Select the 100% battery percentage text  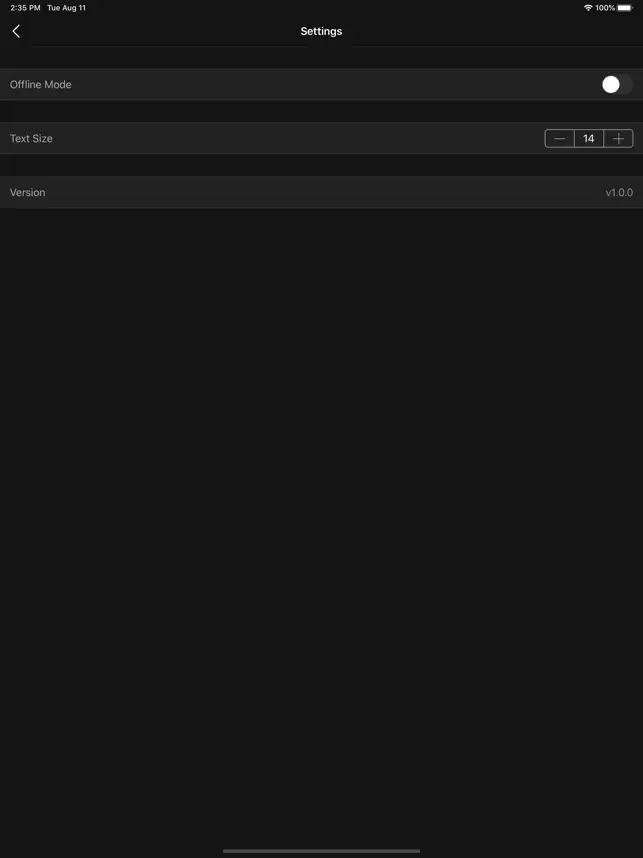point(605,8)
